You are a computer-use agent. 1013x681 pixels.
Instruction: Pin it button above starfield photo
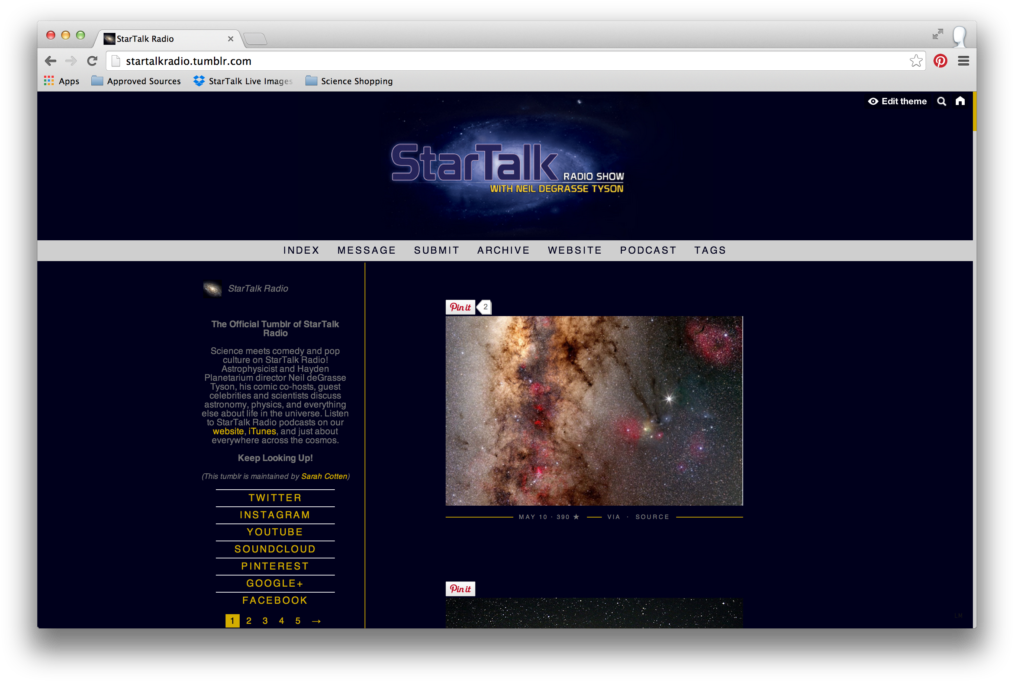click(x=460, y=589)
